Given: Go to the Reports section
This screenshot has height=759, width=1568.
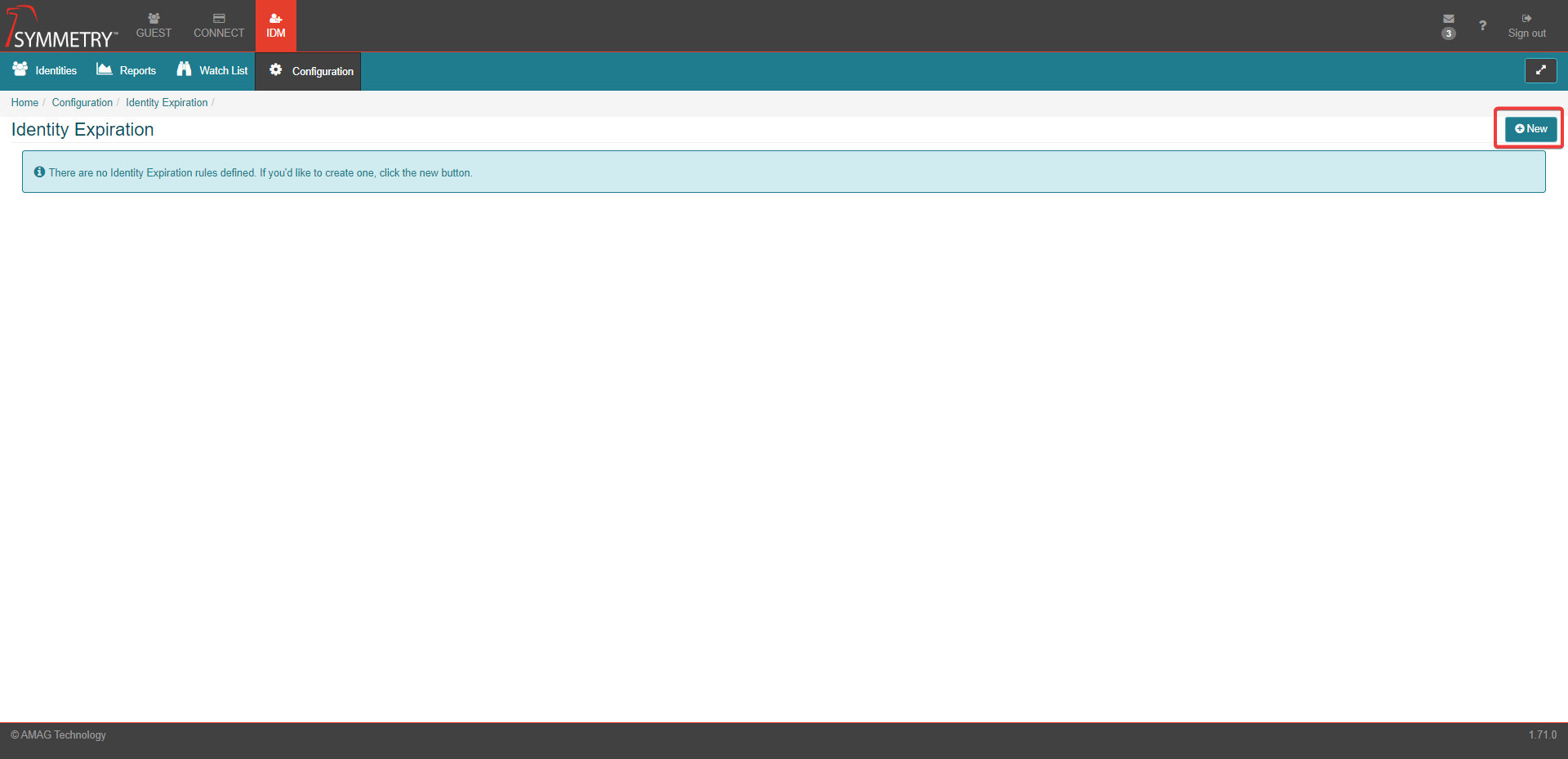Looking at the screenshot, I should 127,71.
